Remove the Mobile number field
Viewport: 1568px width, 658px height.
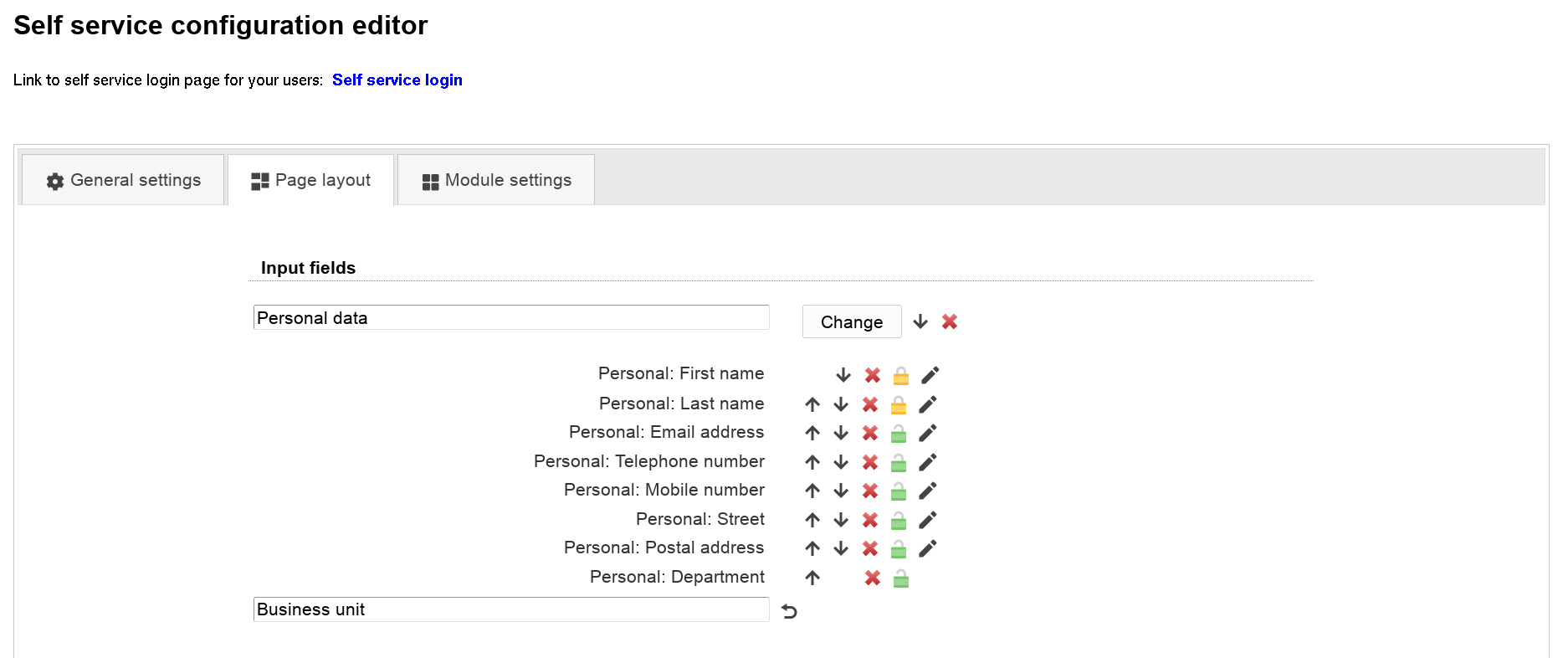click(870, 491)
